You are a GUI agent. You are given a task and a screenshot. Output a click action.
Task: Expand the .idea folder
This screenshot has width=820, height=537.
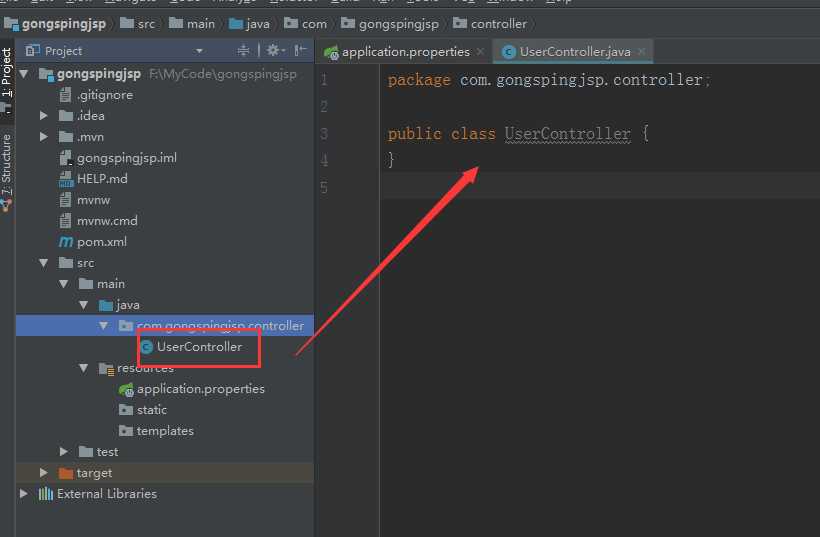pos(44,116)
